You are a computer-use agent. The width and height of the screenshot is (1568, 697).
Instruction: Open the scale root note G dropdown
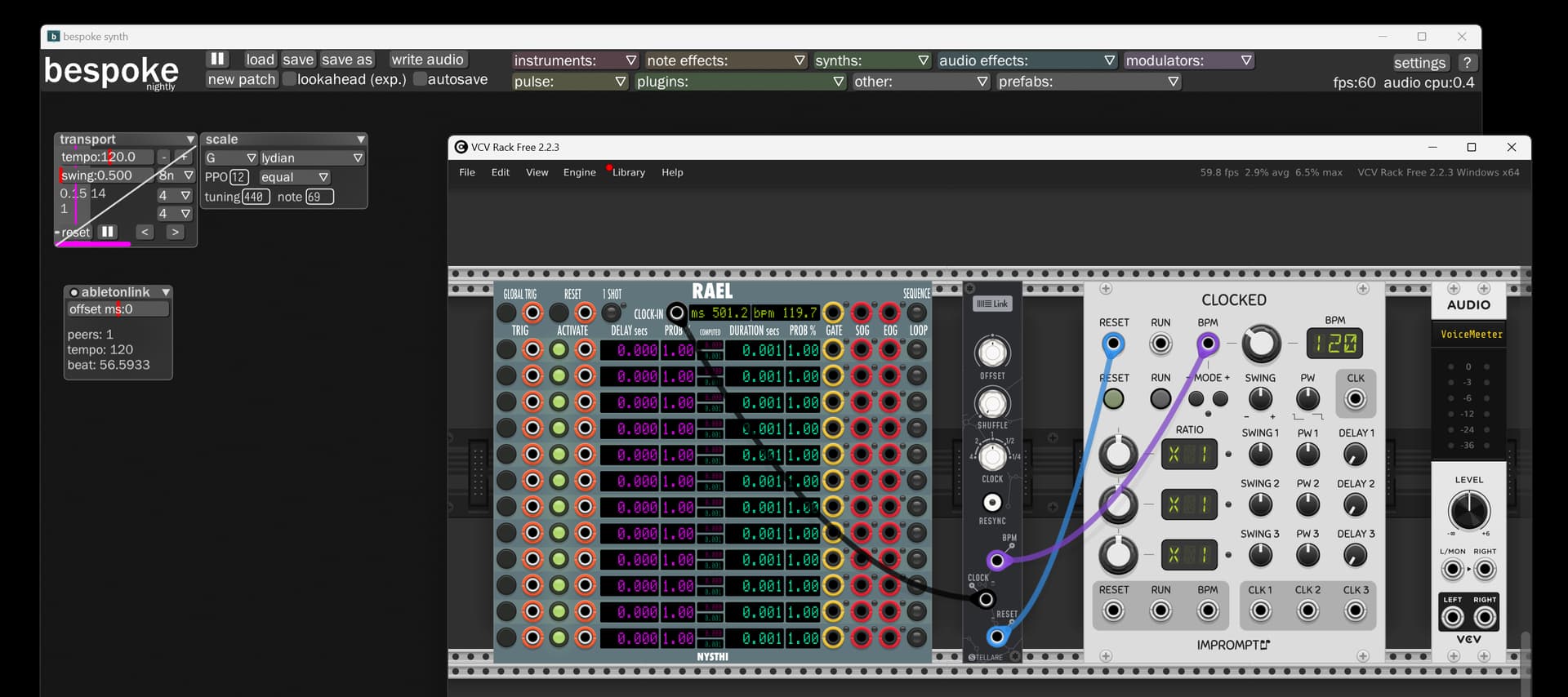(231, 158)
